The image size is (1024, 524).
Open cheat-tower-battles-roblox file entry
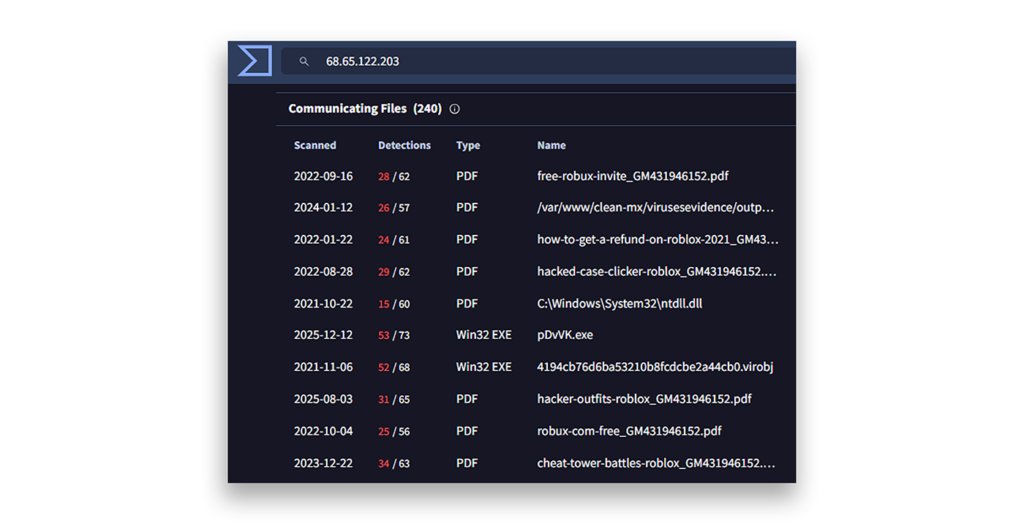coord(656,463)
